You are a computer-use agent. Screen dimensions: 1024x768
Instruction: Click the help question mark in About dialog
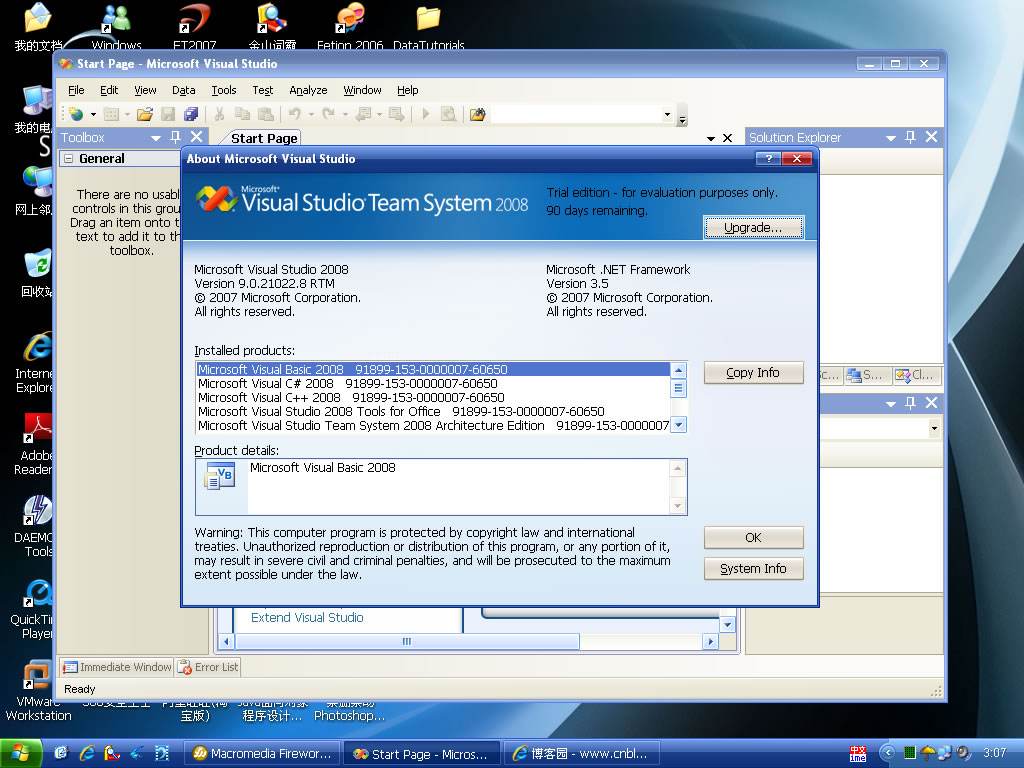click(768, 159)
